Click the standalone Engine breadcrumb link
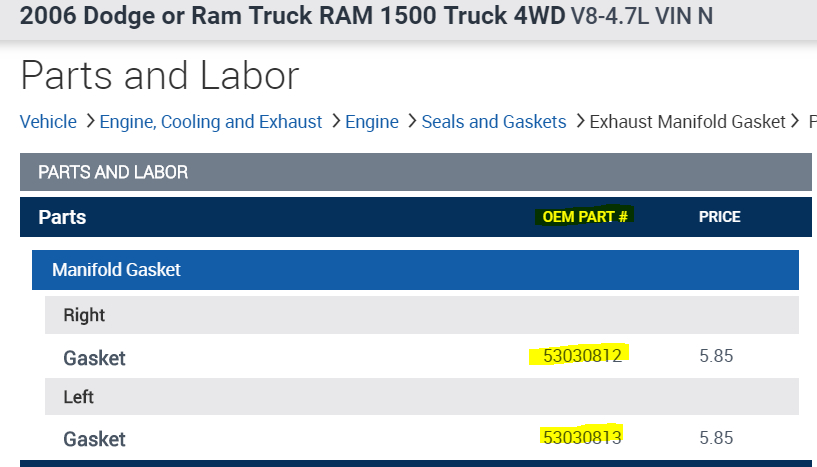 point(372,122)
